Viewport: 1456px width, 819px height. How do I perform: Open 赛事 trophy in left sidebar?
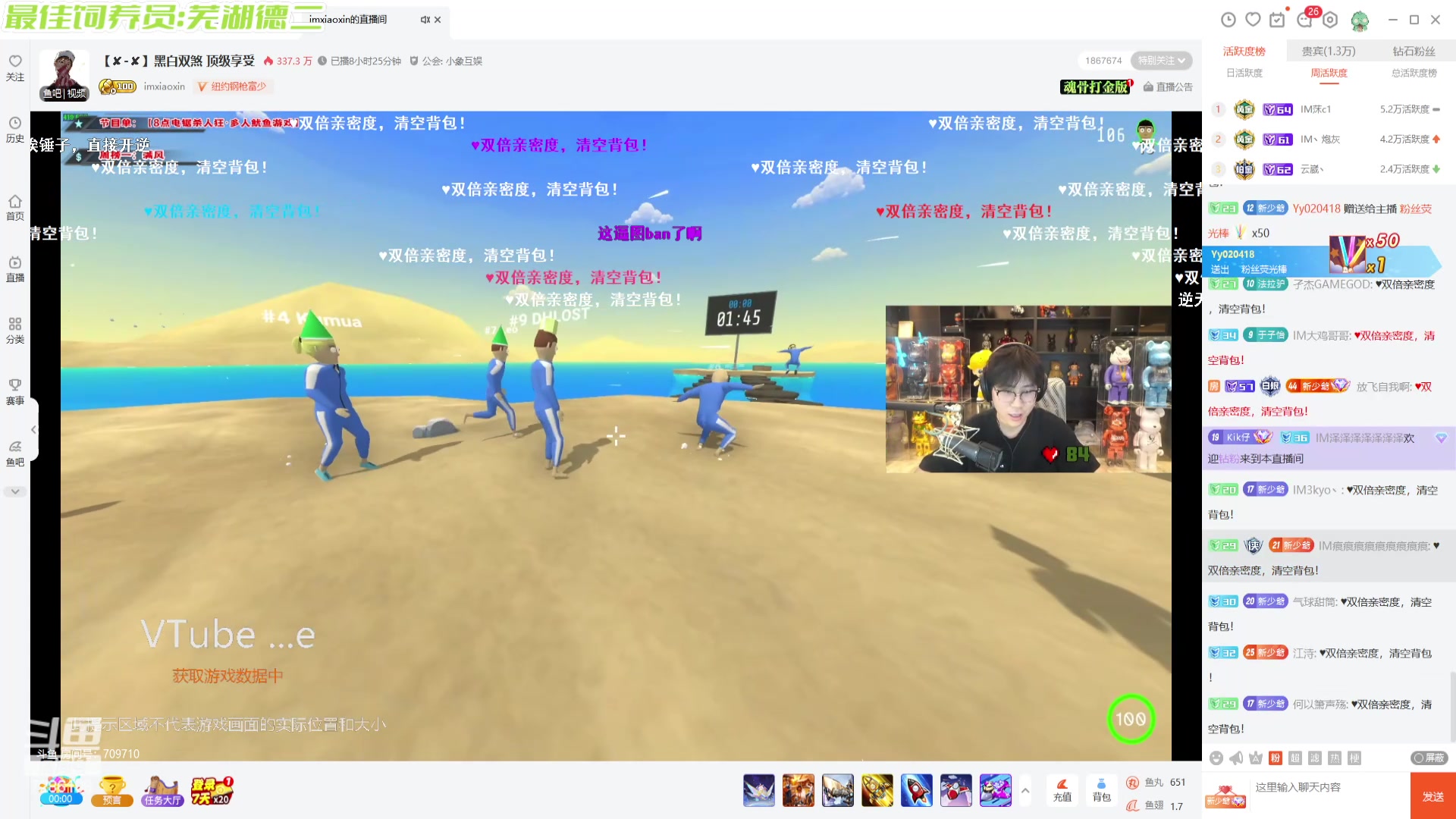(15, 391)
